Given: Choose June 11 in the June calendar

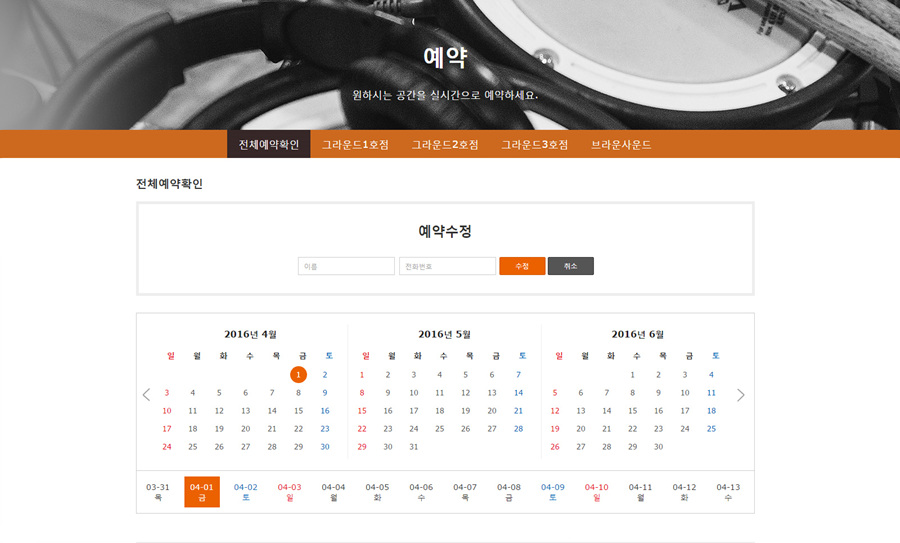Looking at the screenshot, I should tap(711, 393).
